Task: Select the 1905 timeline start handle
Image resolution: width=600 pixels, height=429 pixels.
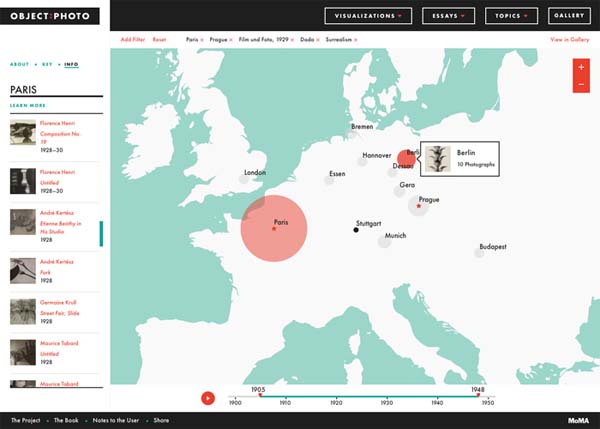Action: tap(260, 395)
